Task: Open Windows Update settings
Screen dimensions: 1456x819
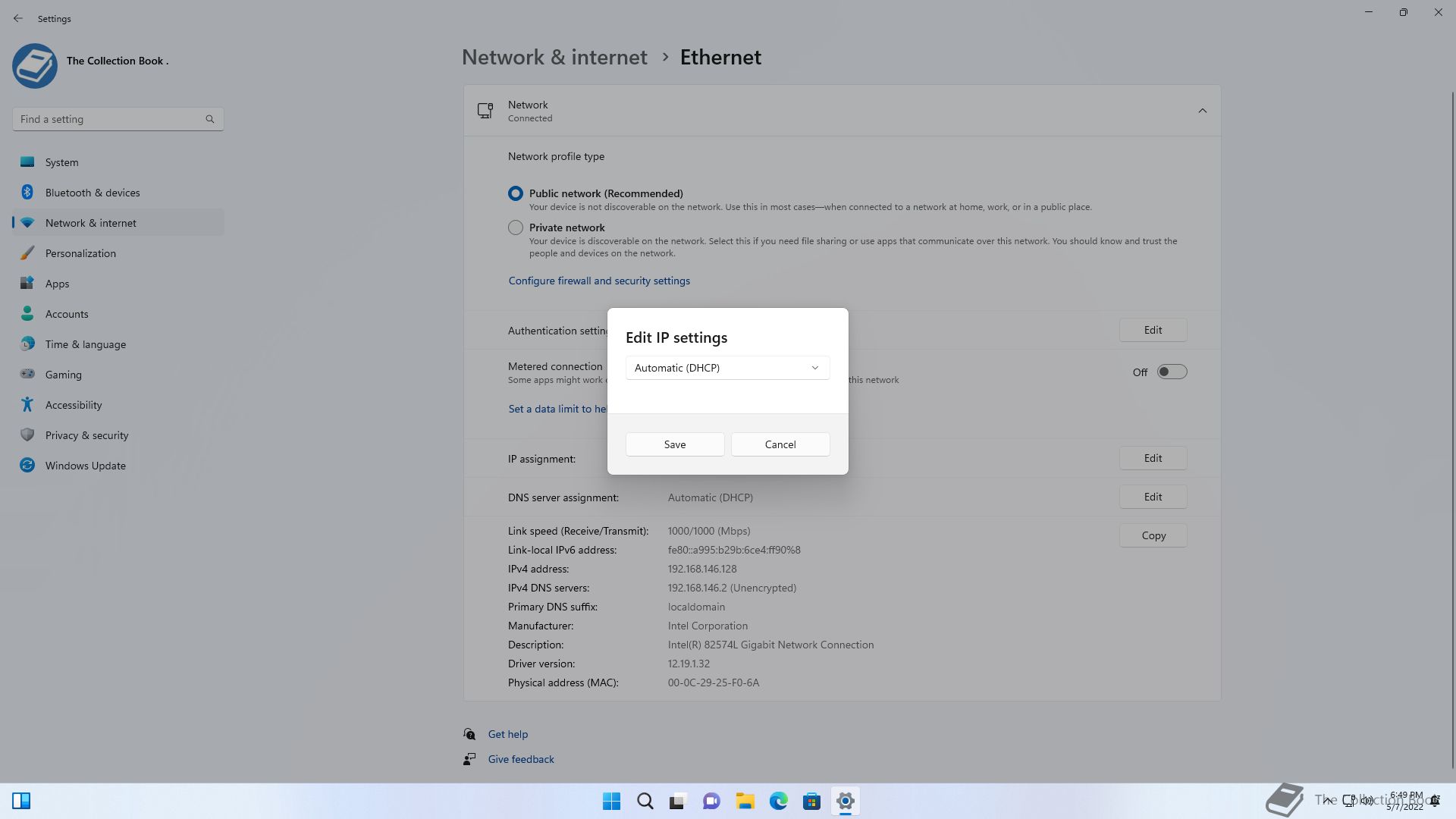Action: [x=85, y=465]
